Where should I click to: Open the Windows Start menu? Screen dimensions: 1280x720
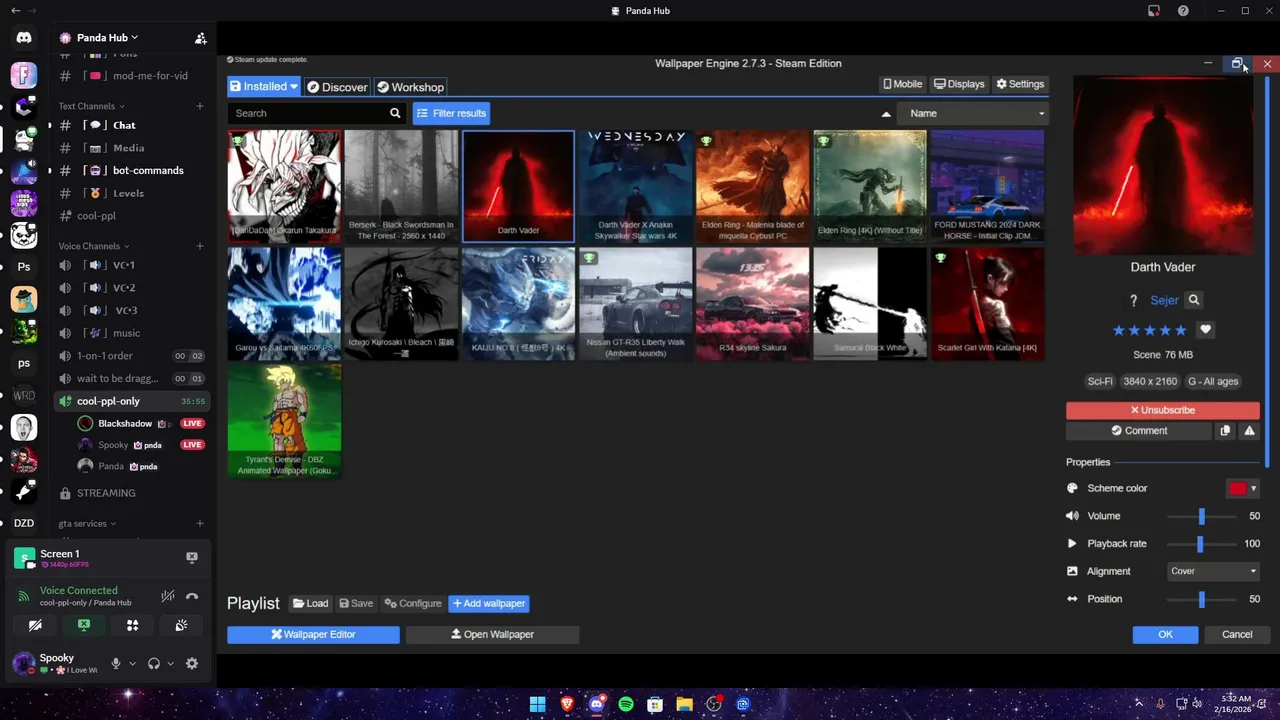[538, 704]
